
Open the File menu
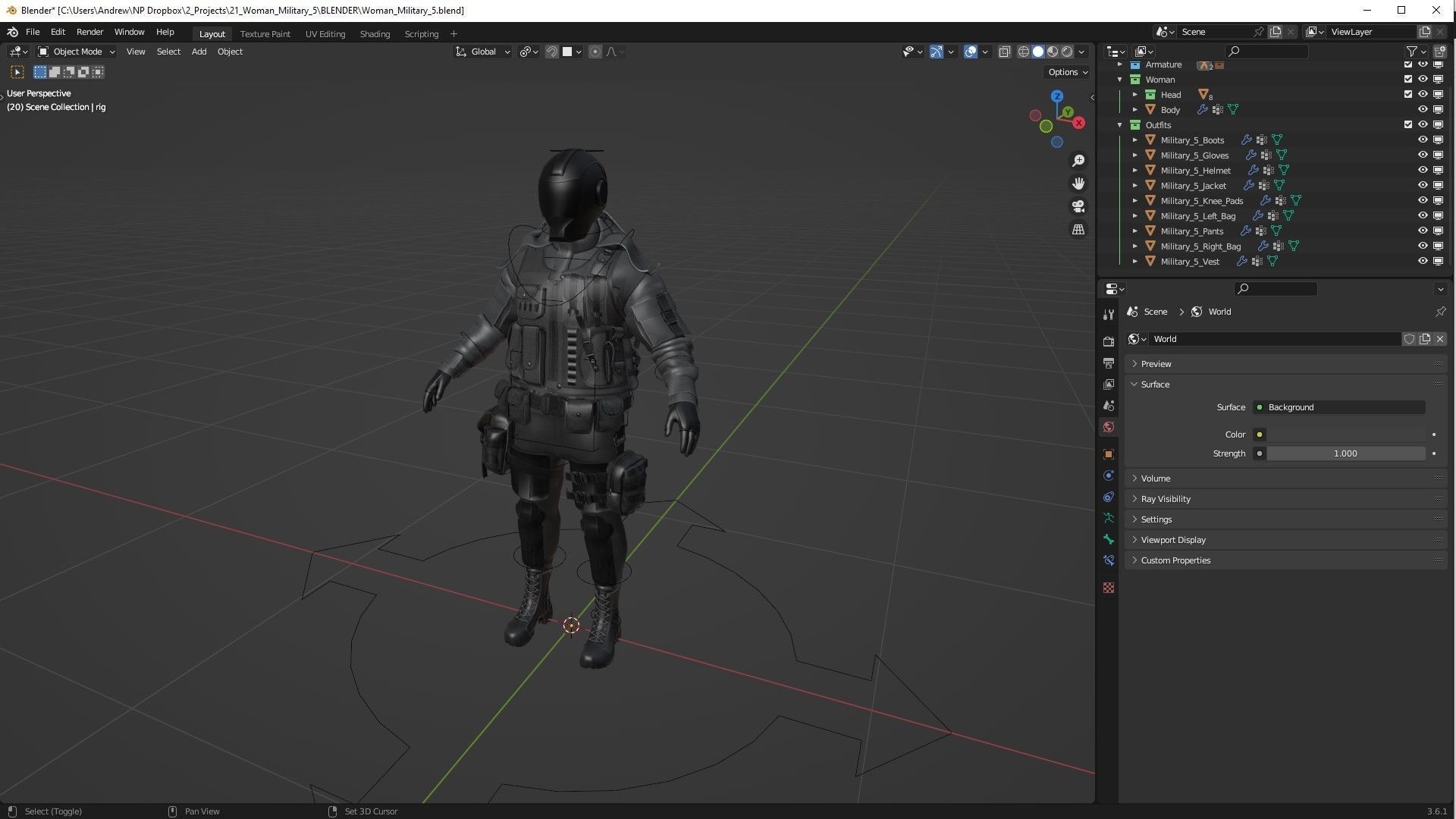point(33,32)
